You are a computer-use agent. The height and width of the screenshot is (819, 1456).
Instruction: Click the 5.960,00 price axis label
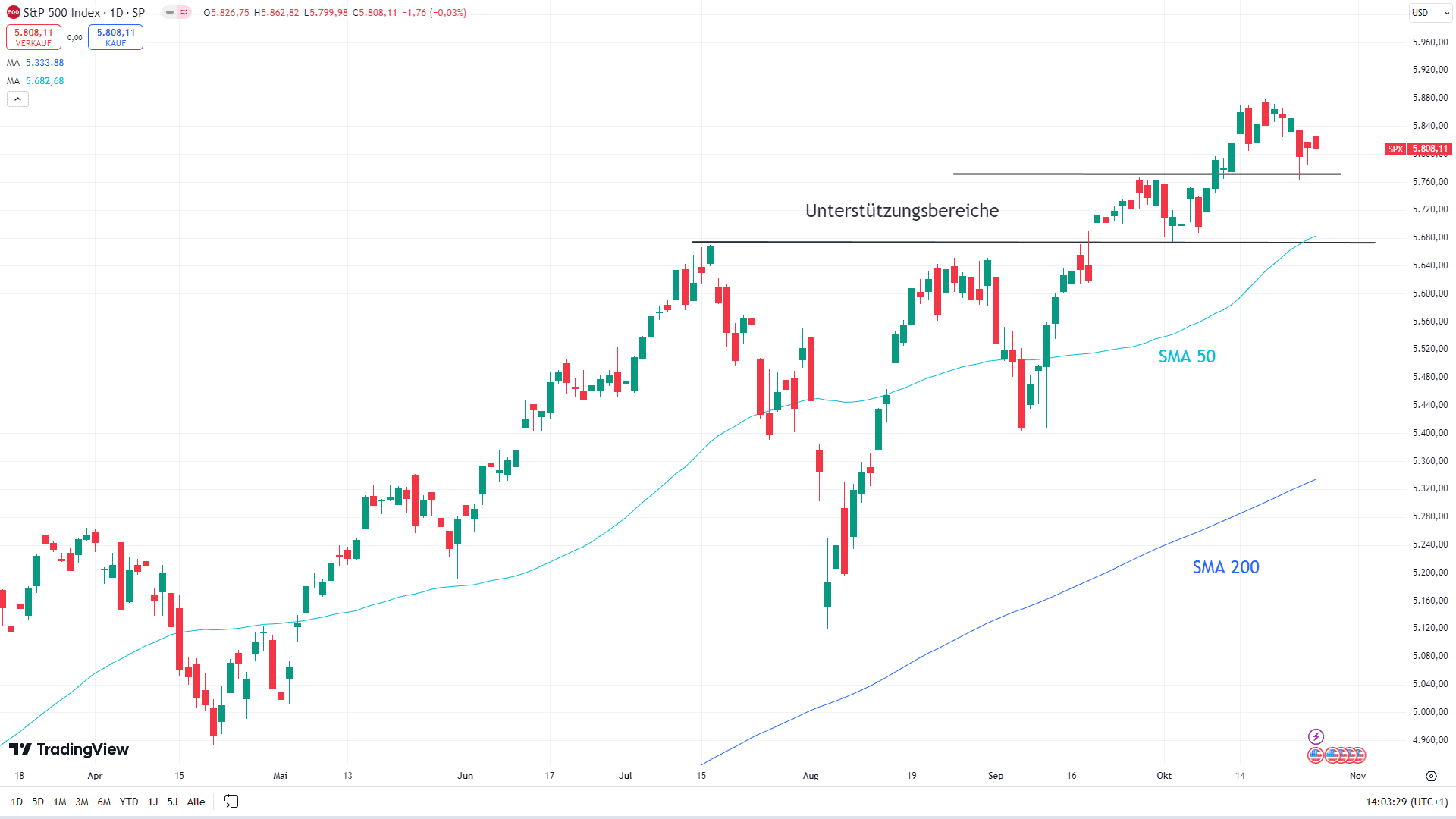point(1430,42)
